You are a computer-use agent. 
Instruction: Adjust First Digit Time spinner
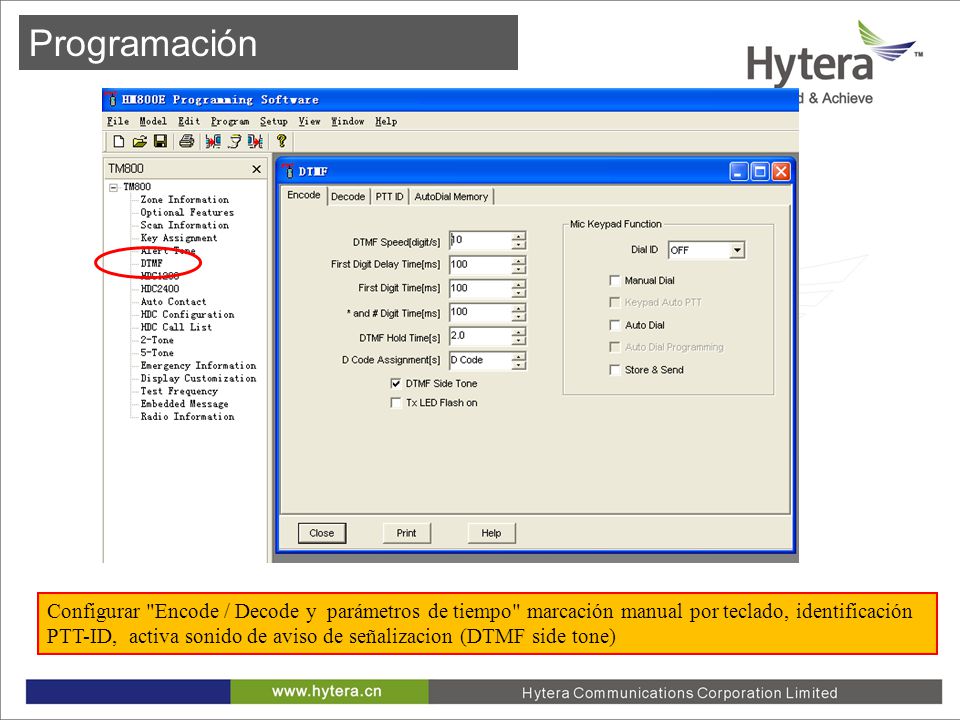[x=519, y=289]
